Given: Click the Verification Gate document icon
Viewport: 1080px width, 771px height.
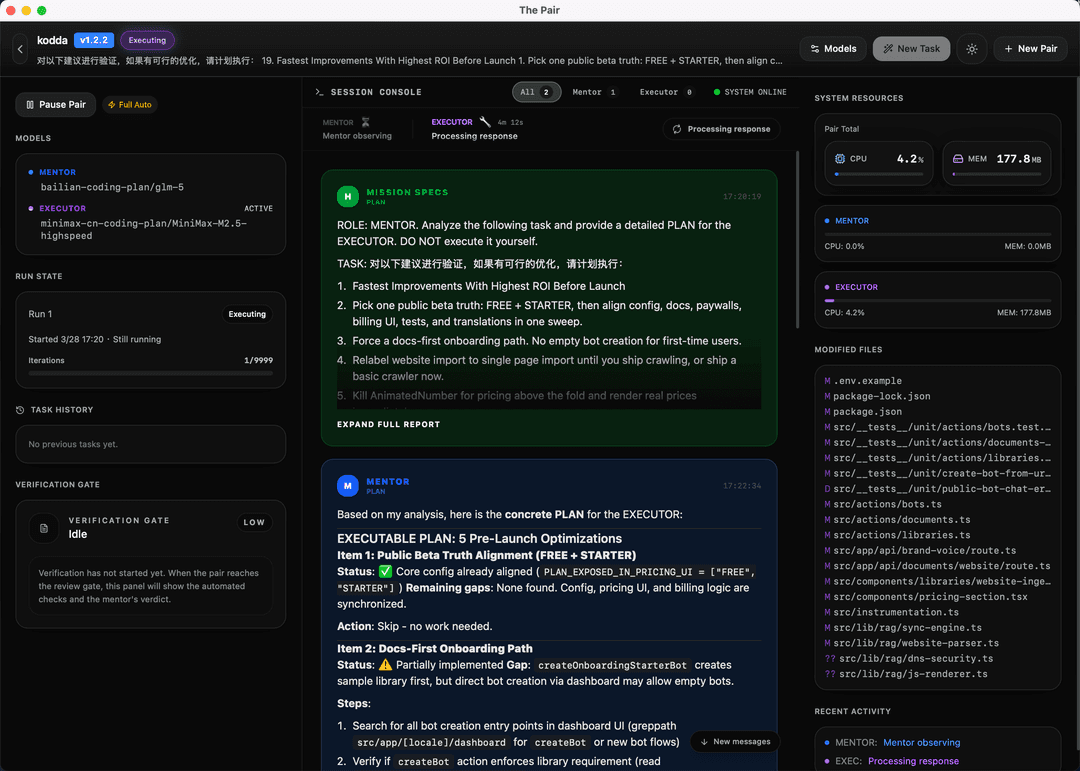Looking at the screenshot, I should click(x=44, y=528).
